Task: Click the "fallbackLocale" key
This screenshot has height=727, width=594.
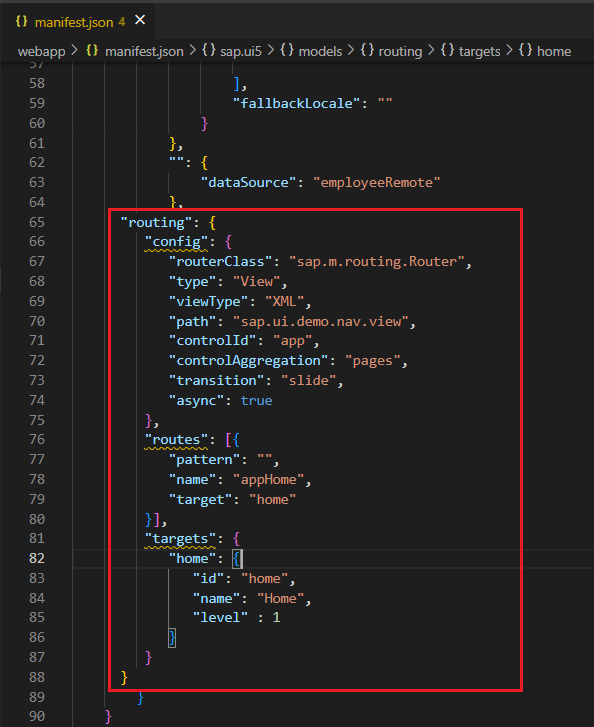Action: point(296,103)
